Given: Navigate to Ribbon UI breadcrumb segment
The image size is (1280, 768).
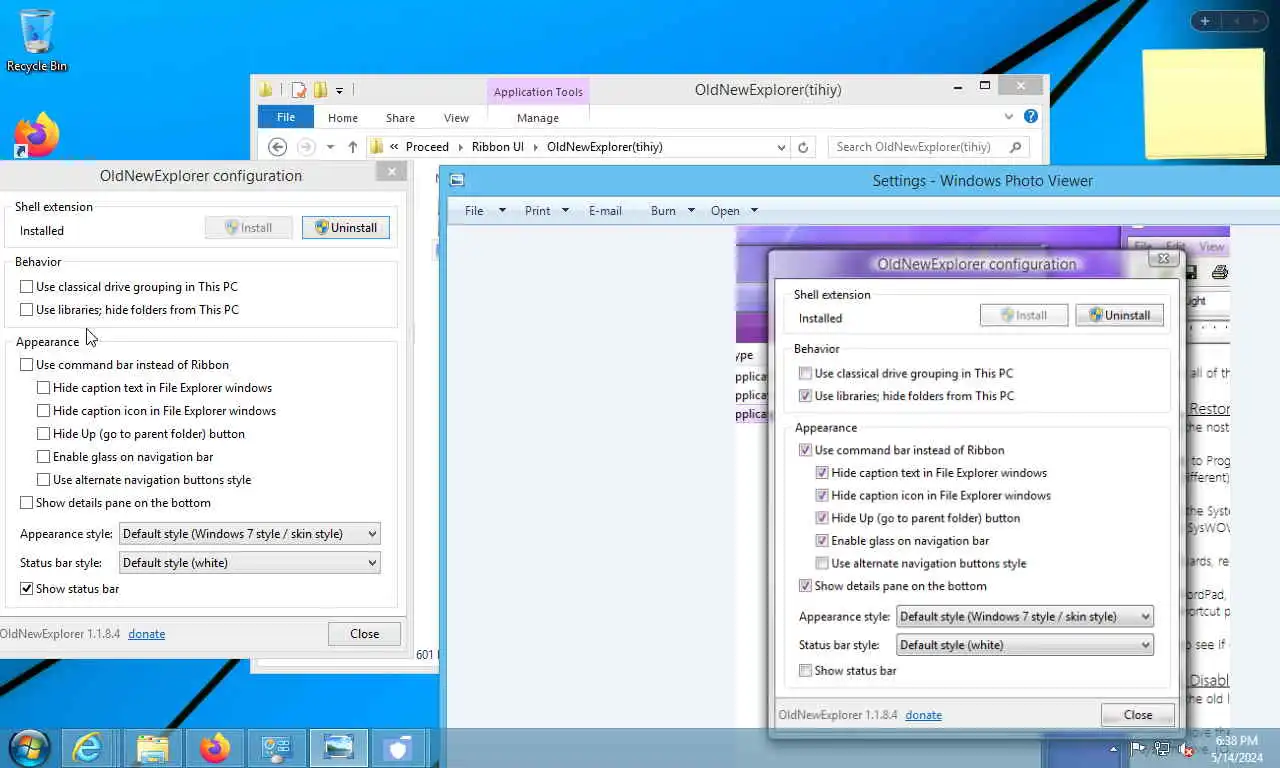Looking at the screenshot, I should (498, 147).
